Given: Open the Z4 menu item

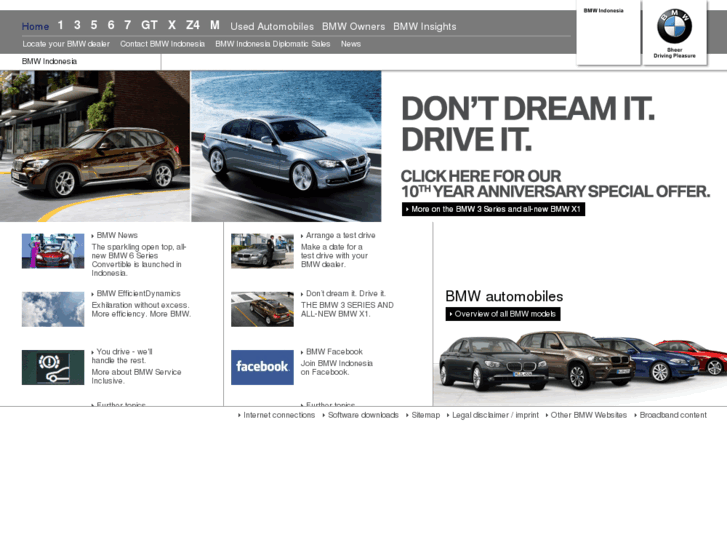Looking at the screenshot, I should click(193, 25).
